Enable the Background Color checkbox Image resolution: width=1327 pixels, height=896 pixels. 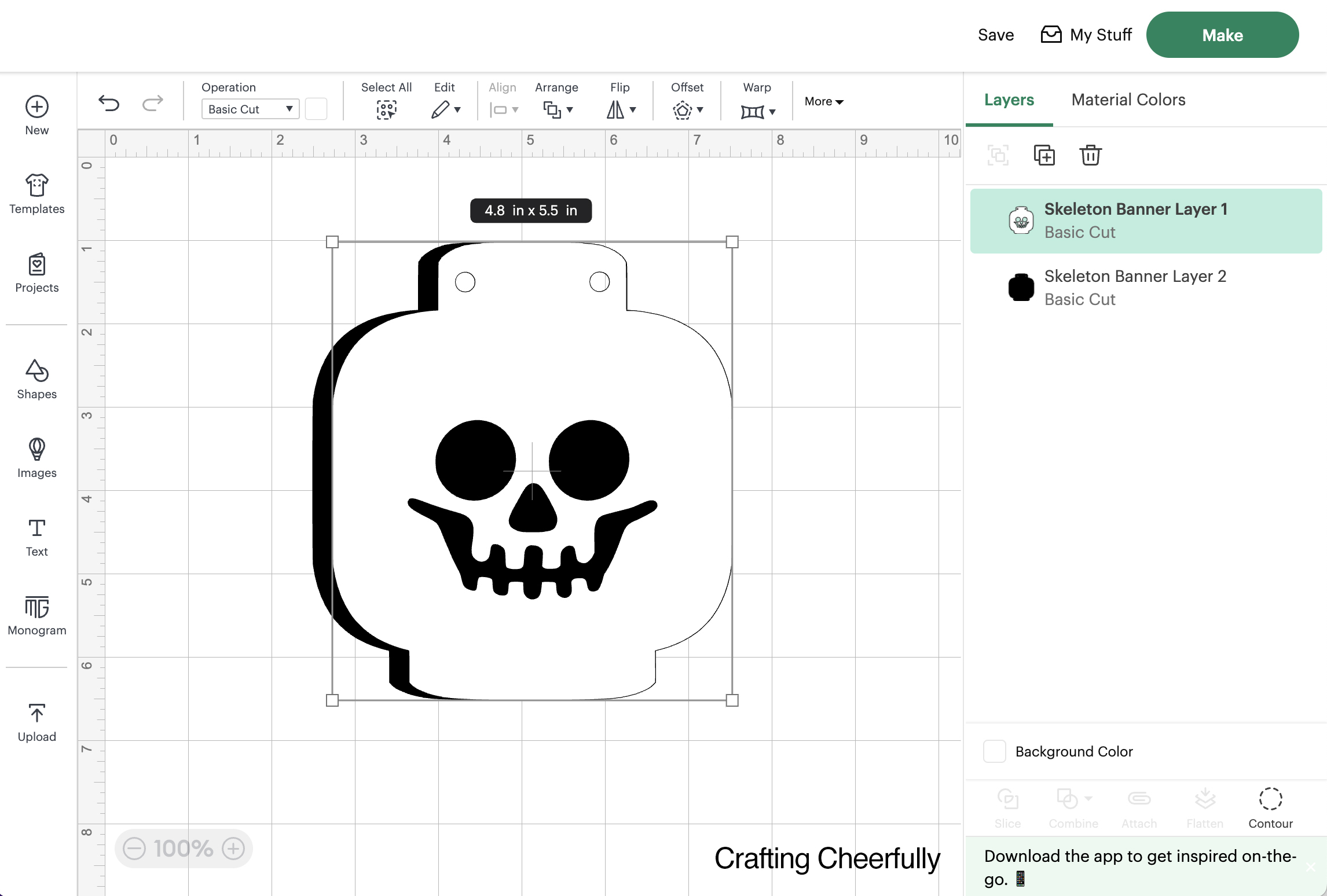point(994,751)
